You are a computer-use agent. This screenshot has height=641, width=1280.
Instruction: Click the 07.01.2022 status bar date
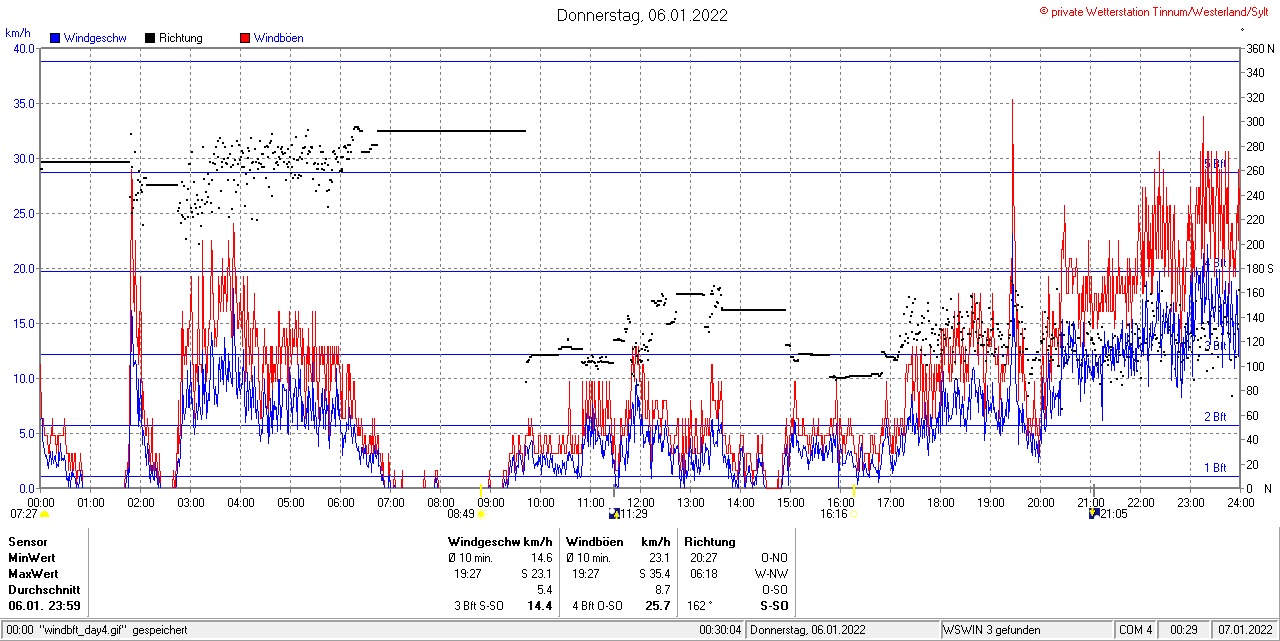point(1244,630)
